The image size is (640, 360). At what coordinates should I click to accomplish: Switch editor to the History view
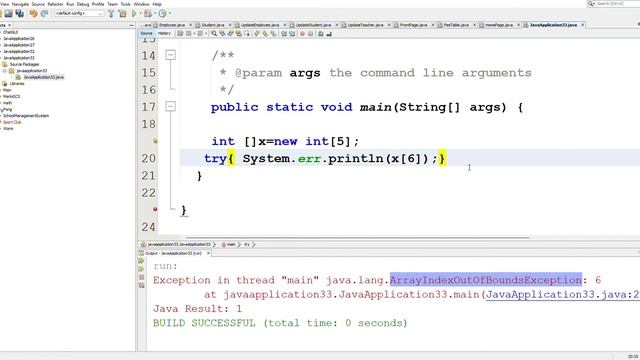pos(164,33)
